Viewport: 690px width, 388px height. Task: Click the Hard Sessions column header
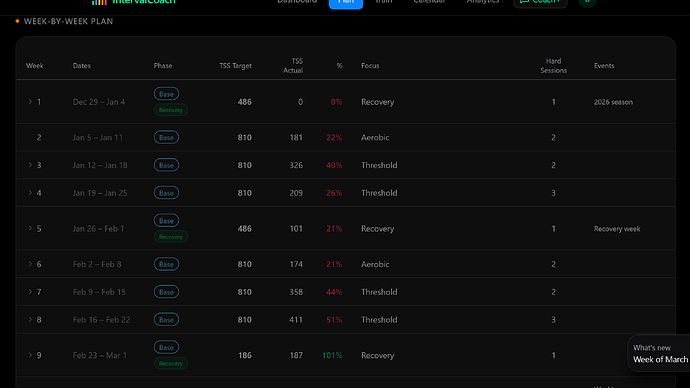554,66
